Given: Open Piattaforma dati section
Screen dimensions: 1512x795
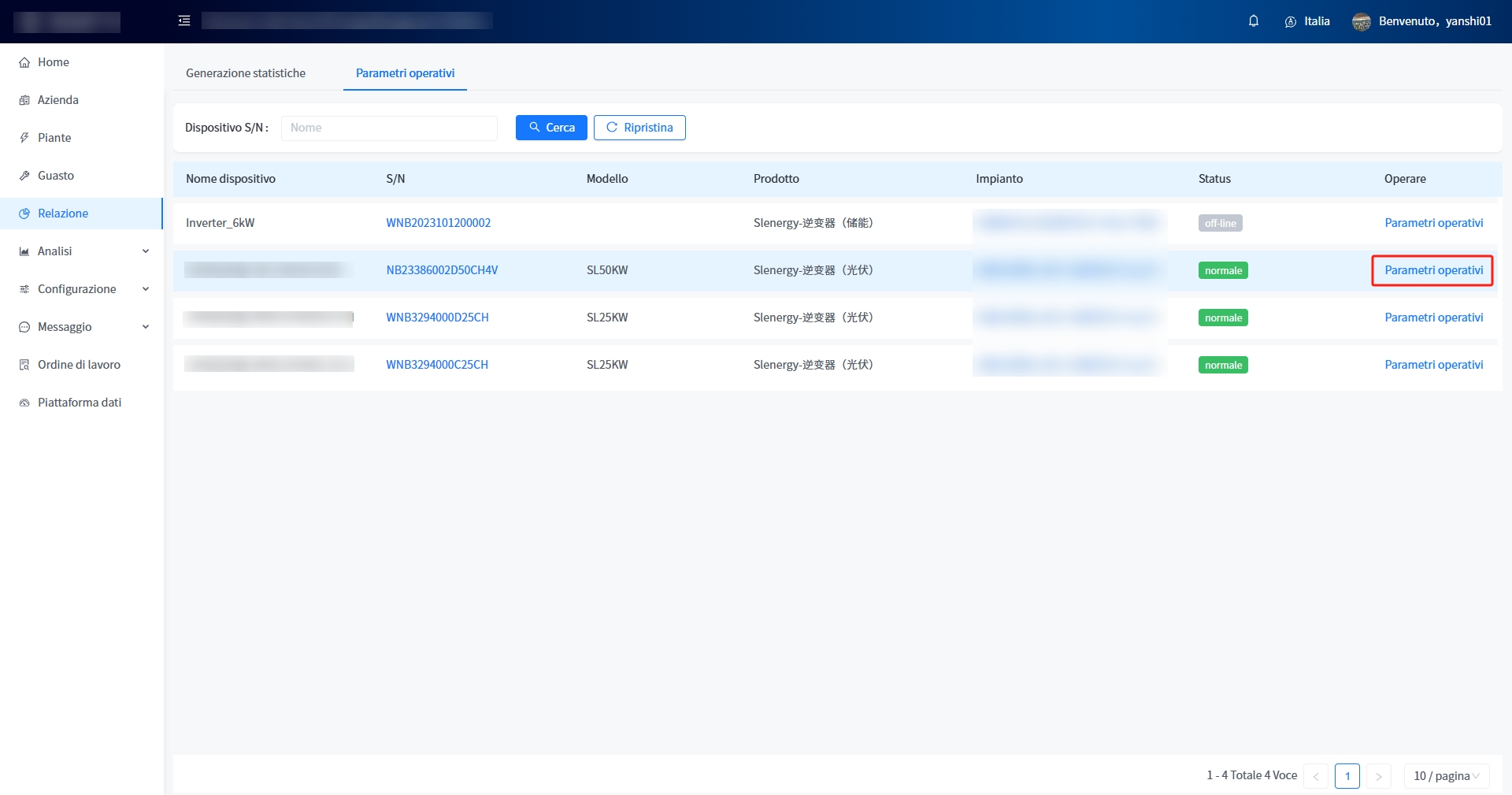Looking at the screenshot, I should (x=81, y=403).
